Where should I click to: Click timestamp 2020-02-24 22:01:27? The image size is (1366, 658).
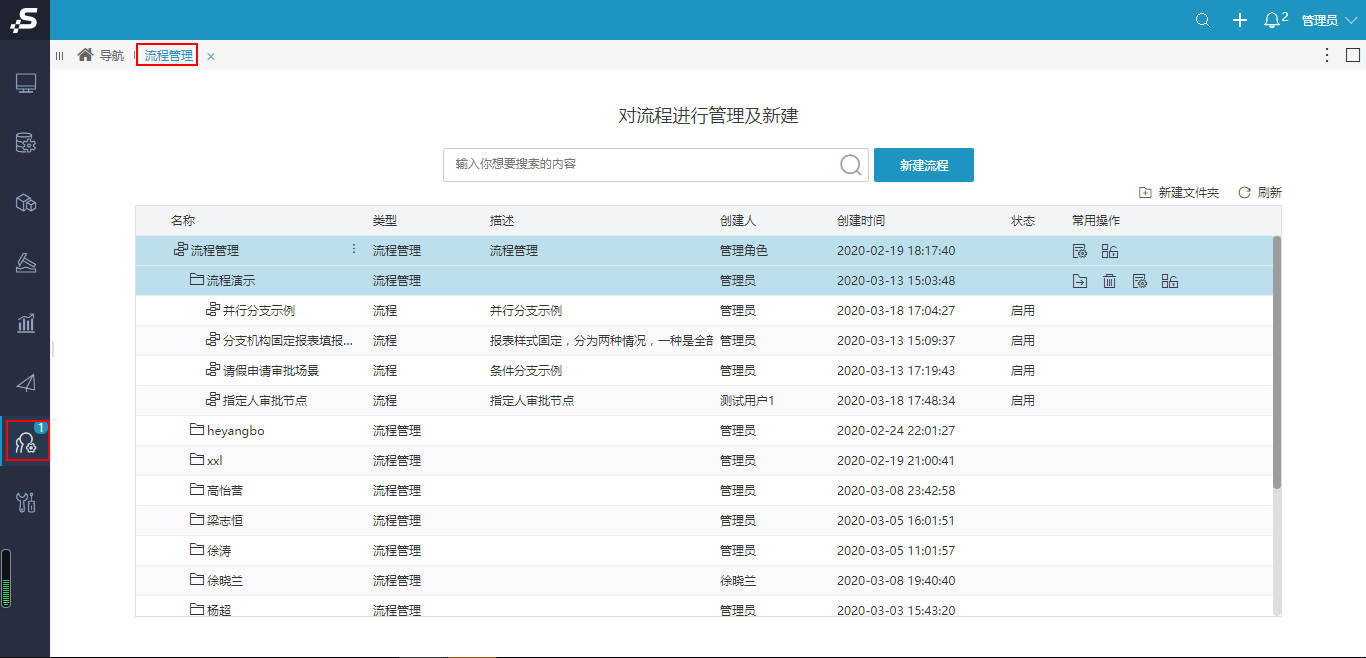coord(896,431)
